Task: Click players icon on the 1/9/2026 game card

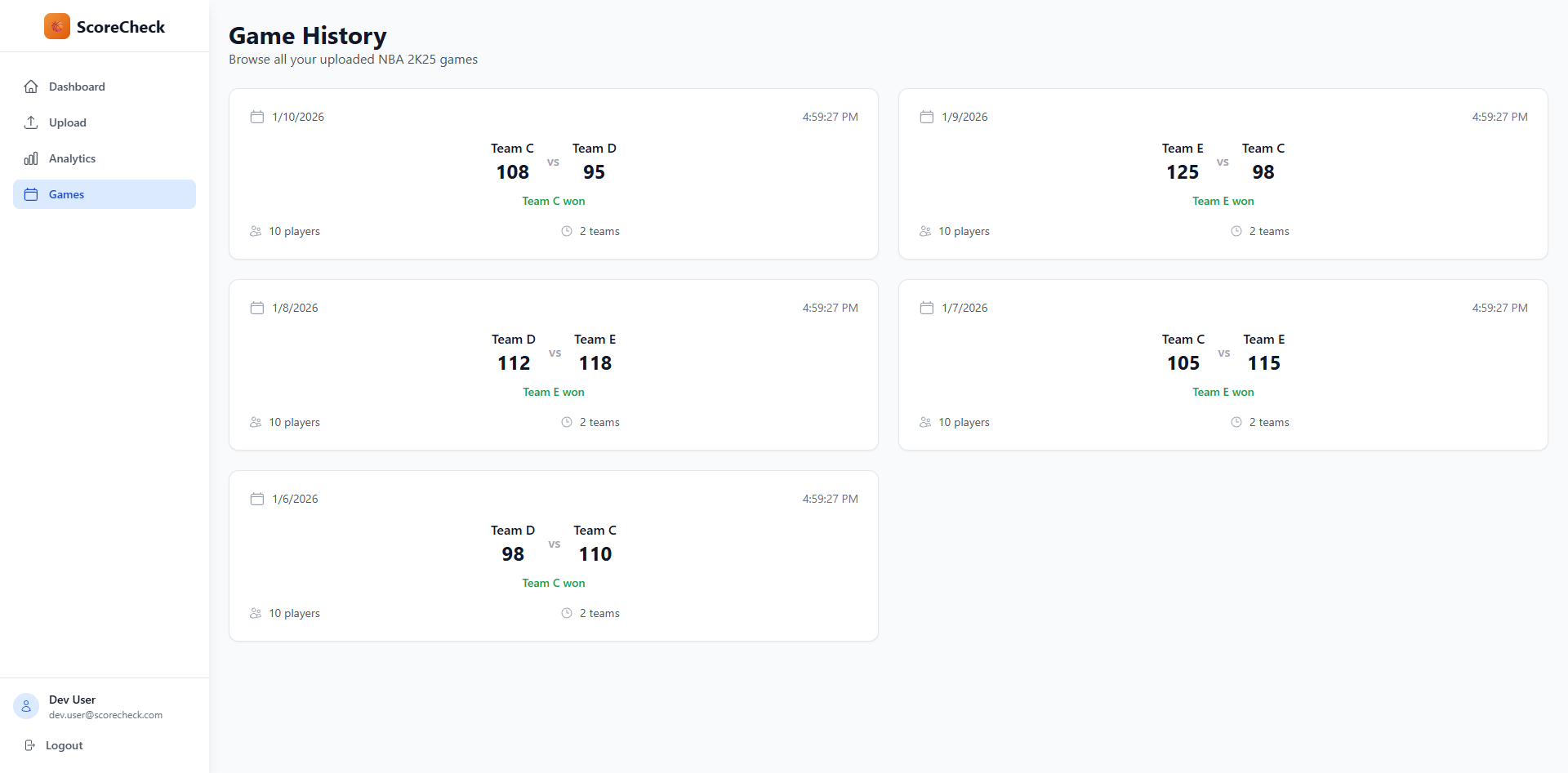Action: pyautogui.click(x=925, y=231)
